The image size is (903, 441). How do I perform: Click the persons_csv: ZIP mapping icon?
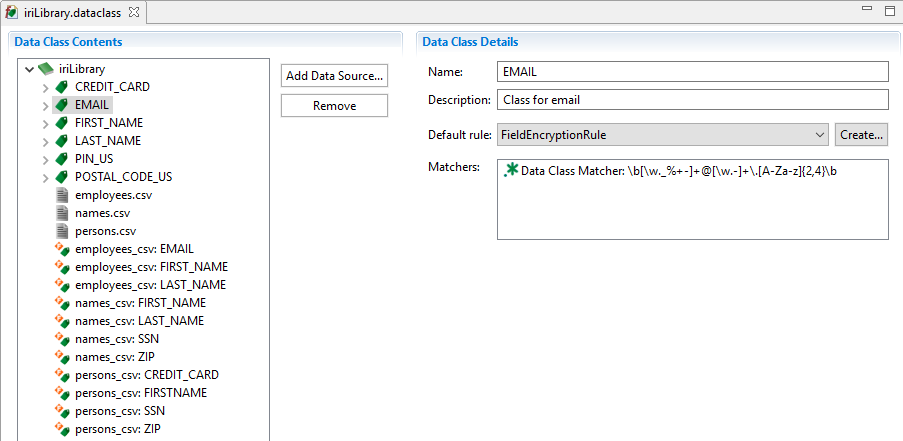tap(62, 429)
